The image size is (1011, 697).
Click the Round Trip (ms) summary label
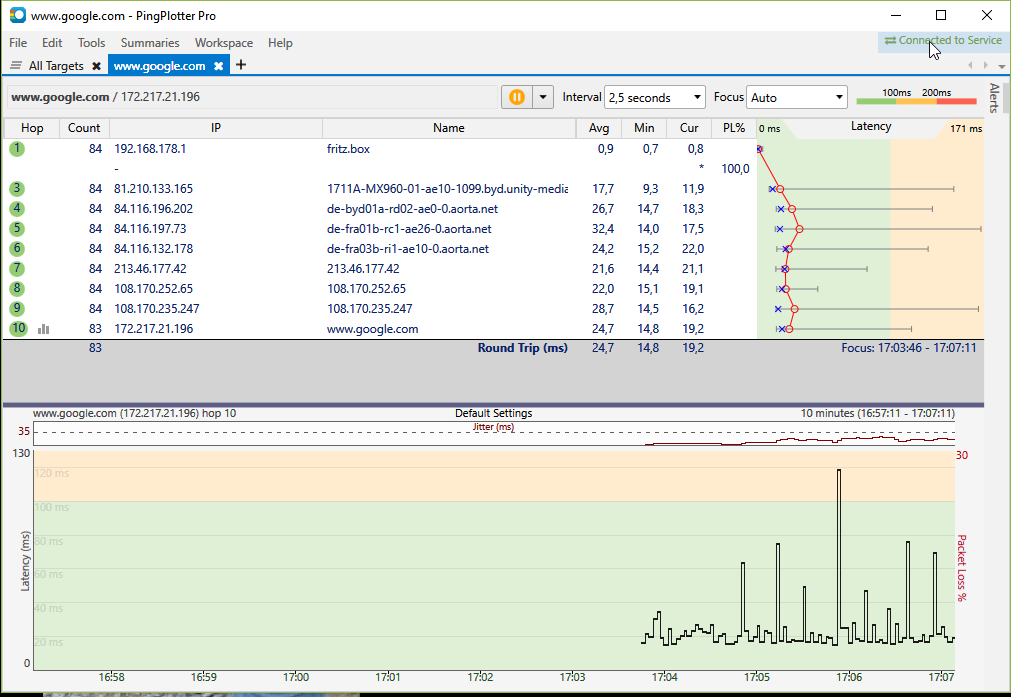point(522,348)
